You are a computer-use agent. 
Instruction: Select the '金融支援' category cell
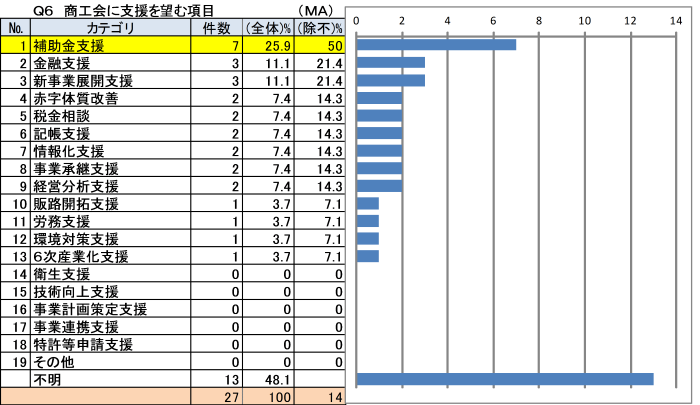111,63
